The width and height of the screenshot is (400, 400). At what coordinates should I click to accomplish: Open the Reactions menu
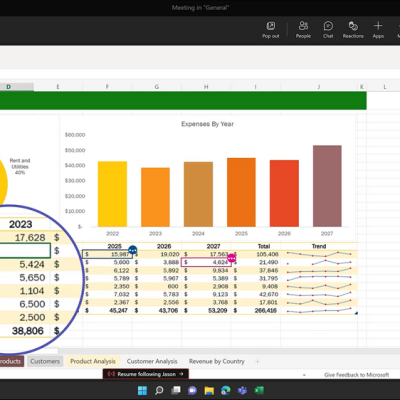[353, 30]
